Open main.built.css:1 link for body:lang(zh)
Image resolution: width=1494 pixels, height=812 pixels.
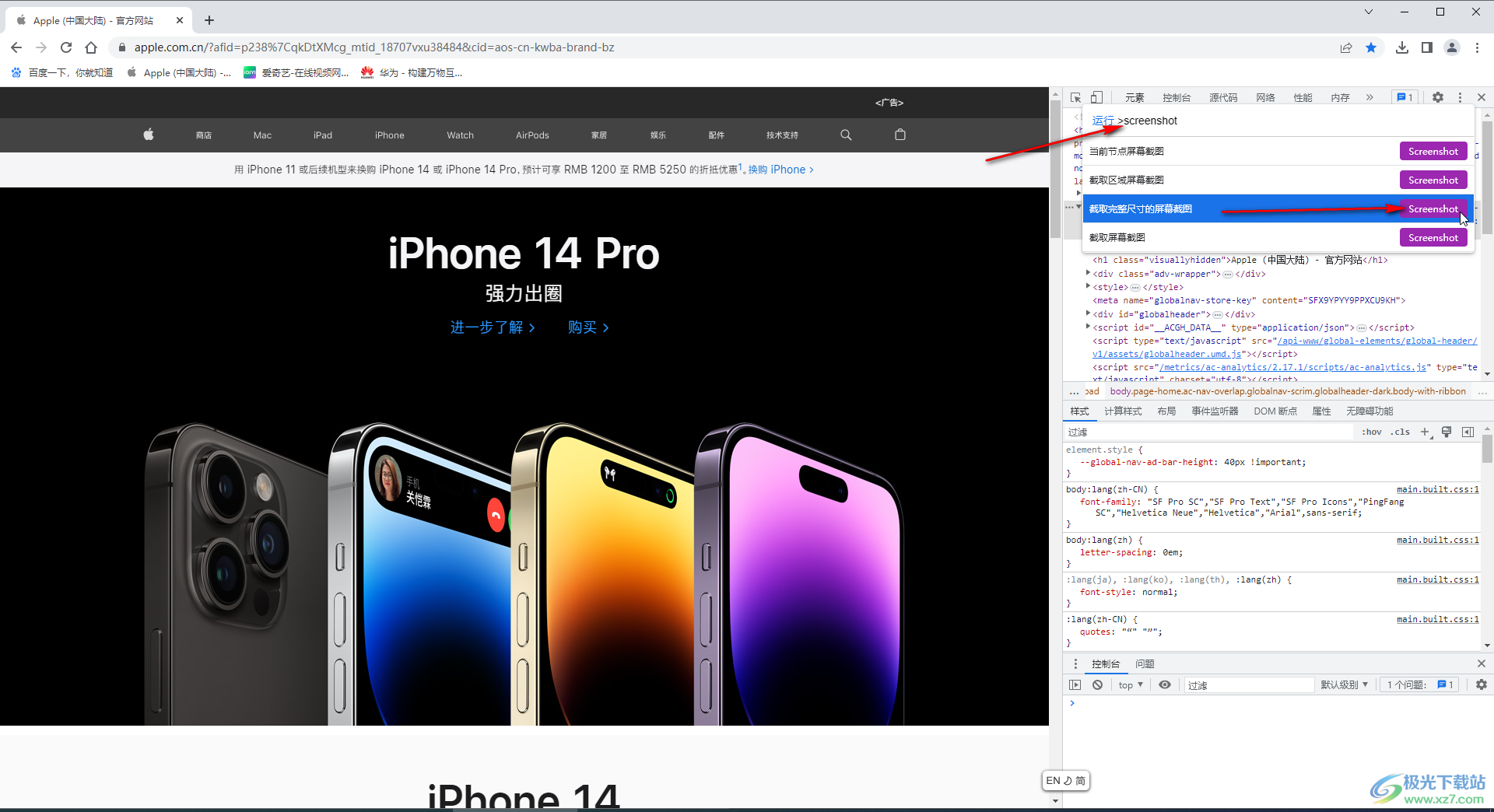tap(1437, 540)
